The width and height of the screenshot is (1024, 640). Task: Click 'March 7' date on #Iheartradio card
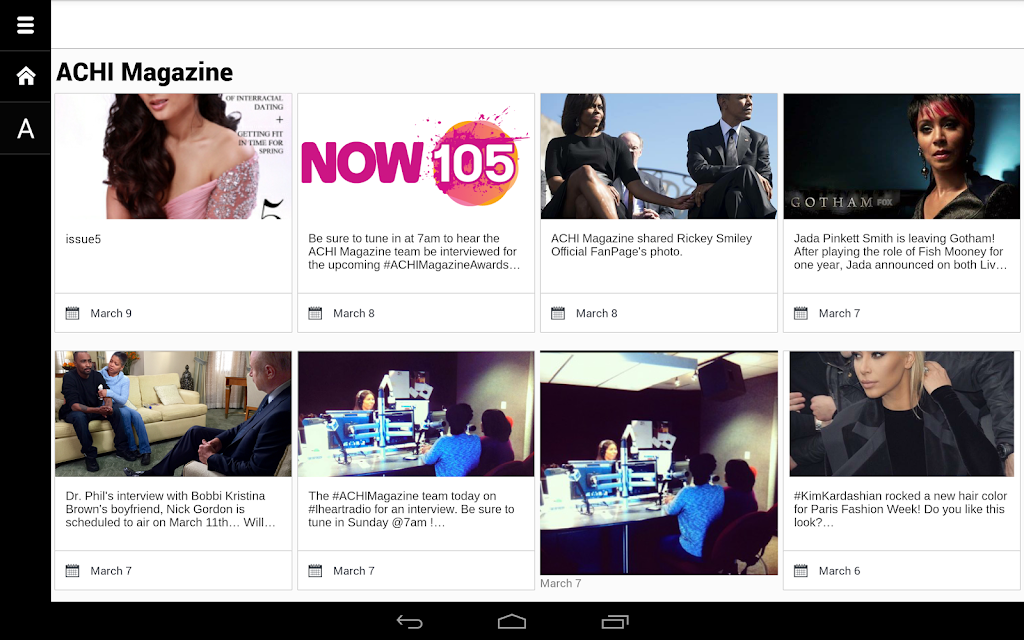tap(354, 571)
